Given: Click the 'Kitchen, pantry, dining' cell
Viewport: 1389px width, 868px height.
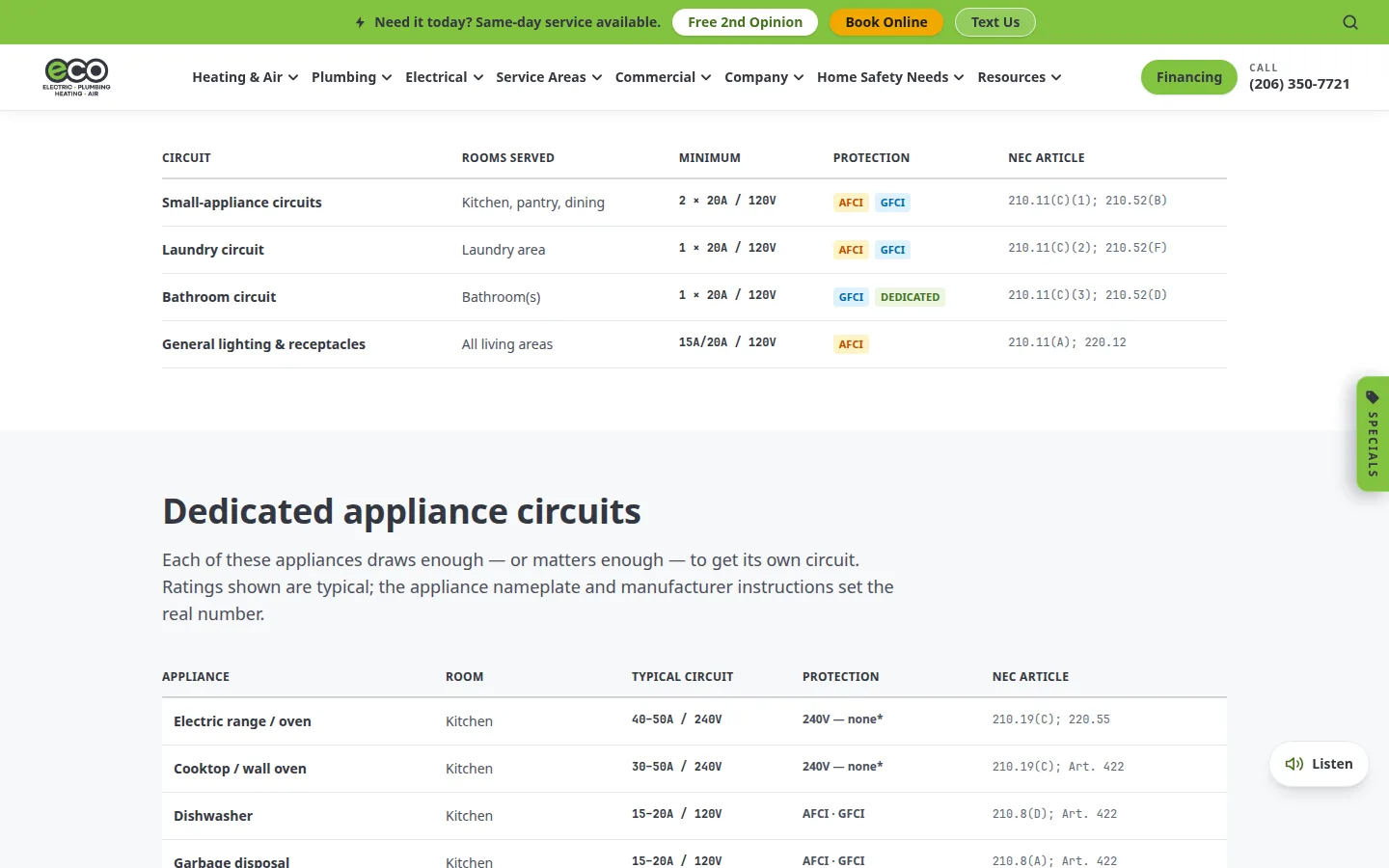Looking at the screenshot, I should (x=533, y=203).
